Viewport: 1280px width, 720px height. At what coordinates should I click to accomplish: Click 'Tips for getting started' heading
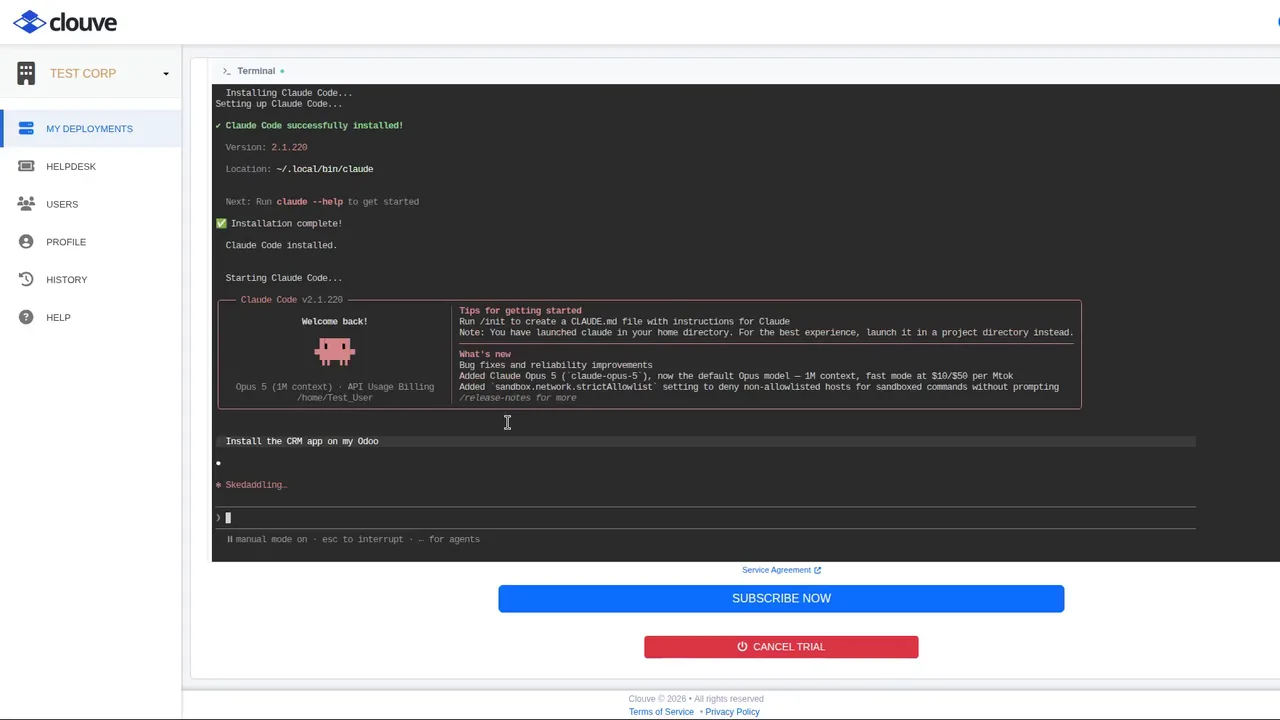(520, 311)
